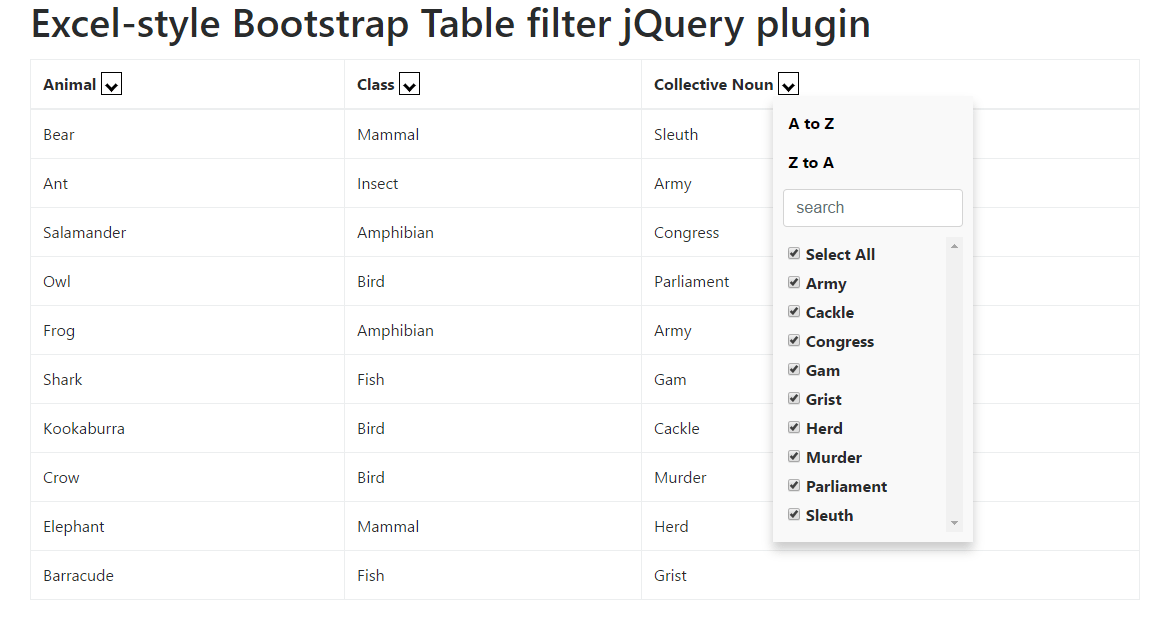The height and width of the screenshot is (621, 1170).
Task: Uncheck the Select All option
Action: (x=794, y=253)
